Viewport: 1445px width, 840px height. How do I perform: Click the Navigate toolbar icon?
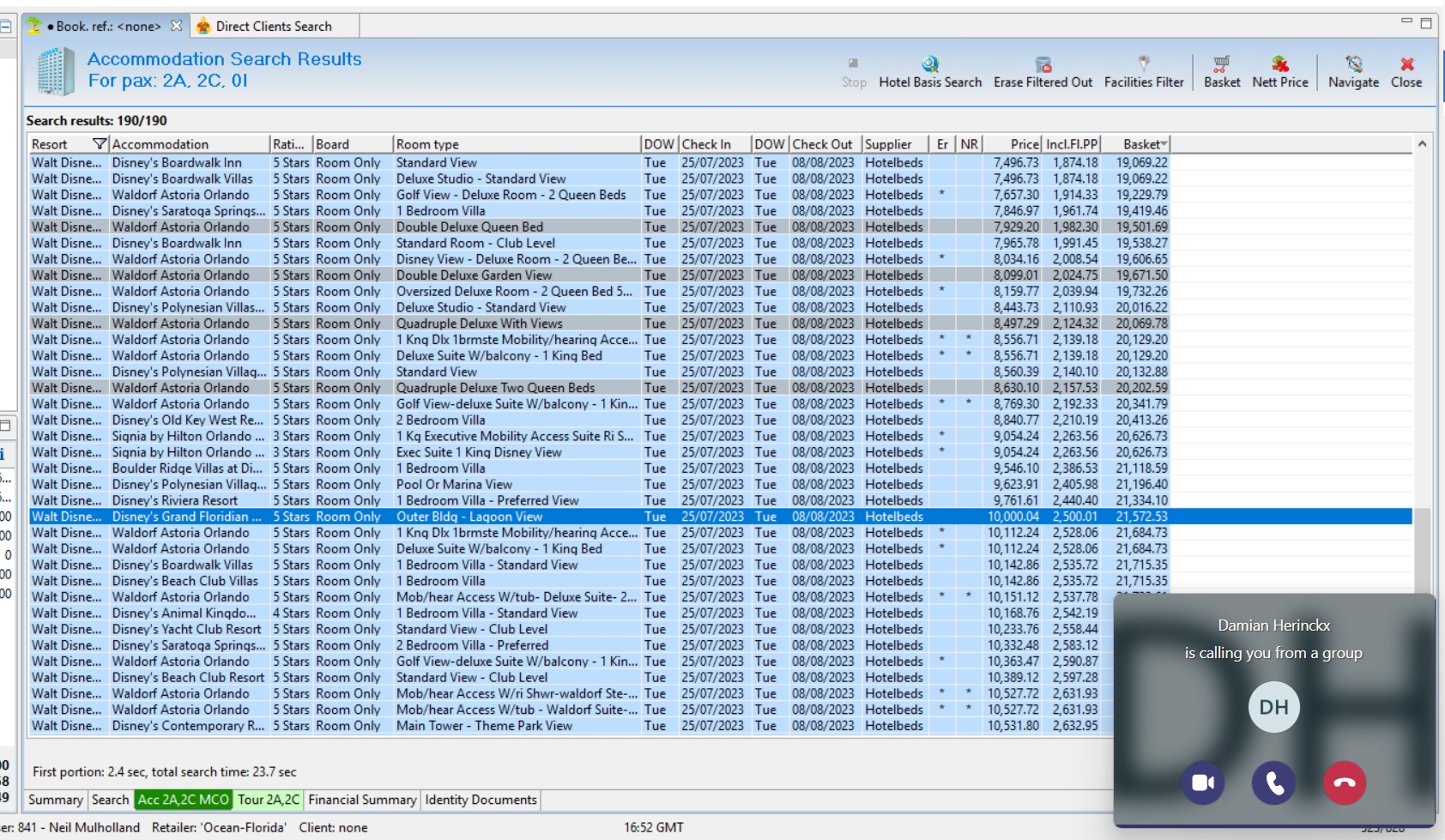coord(1353,64)
